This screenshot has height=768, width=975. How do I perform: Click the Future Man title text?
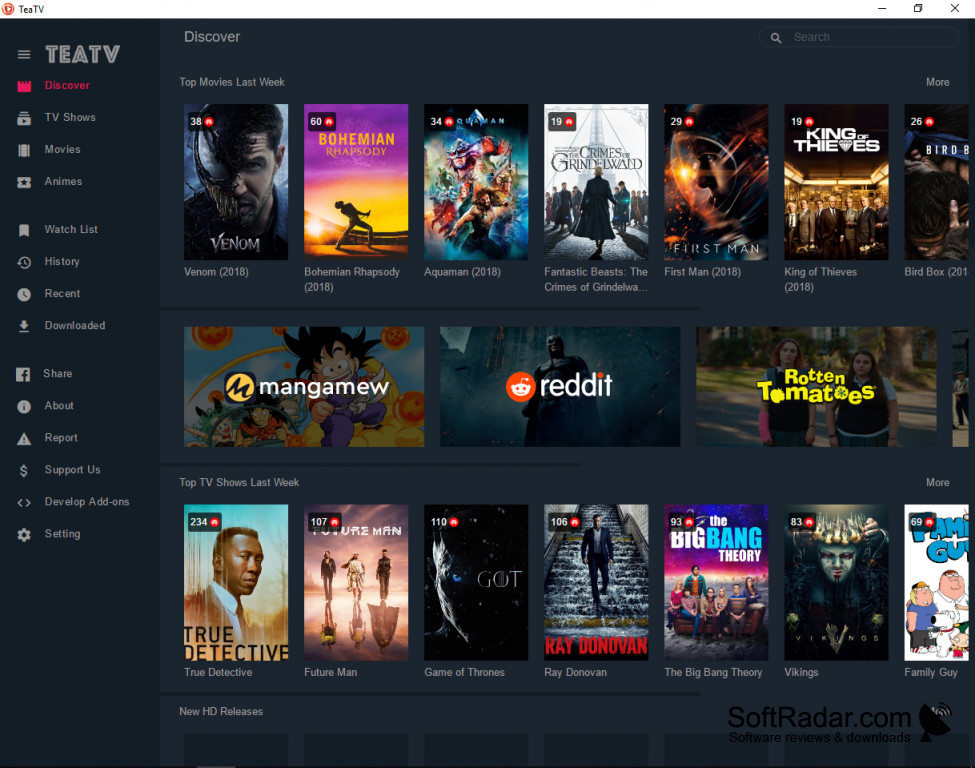click(331, 672)
